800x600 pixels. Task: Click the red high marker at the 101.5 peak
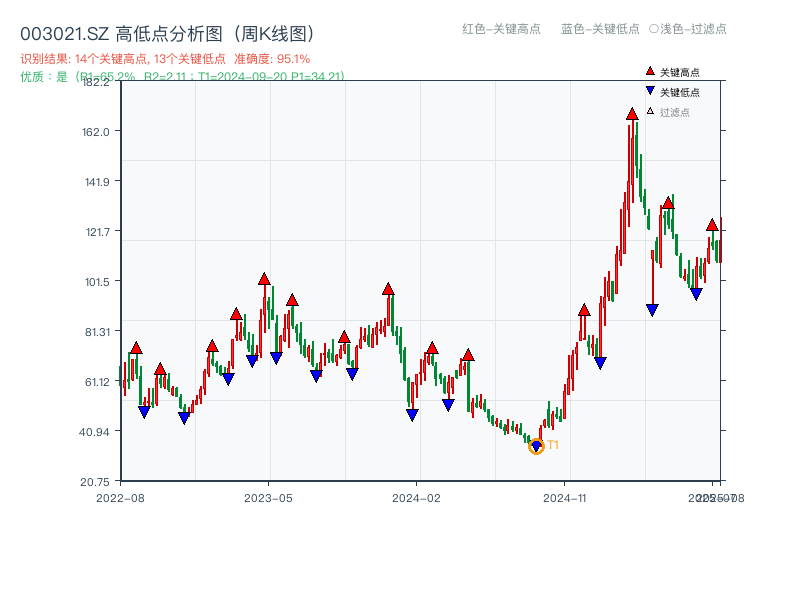point(264,279)
